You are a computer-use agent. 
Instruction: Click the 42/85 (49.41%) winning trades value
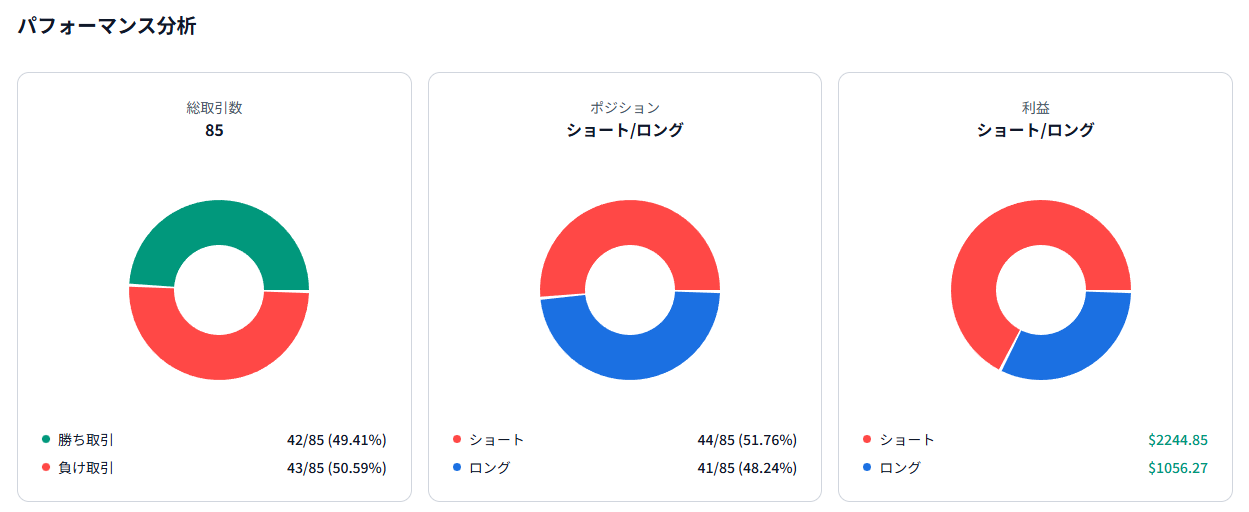tap(336, 439)
